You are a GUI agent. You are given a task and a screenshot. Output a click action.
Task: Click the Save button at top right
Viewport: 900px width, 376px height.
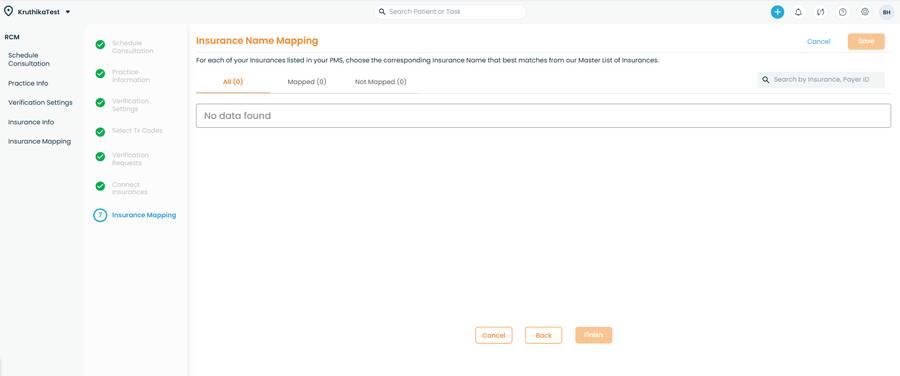[866, 41]
